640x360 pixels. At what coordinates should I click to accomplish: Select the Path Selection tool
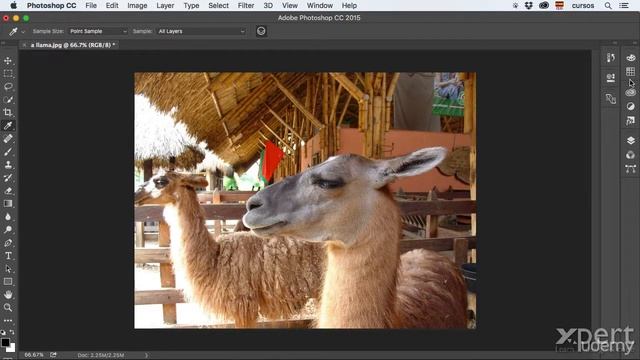[8, 269]
